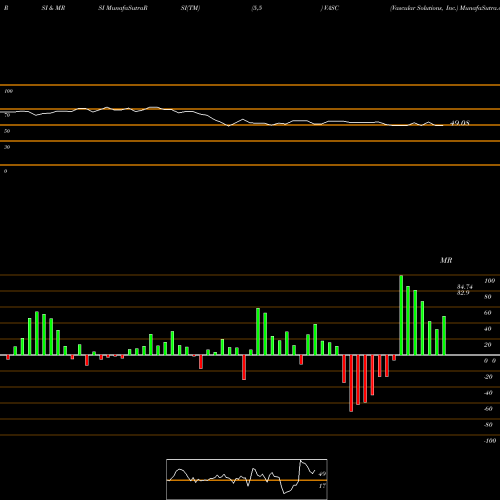The width and height of the screenshot is (500, 500).
Task: Click the SI(TM) header label
Action: [190, 8]
